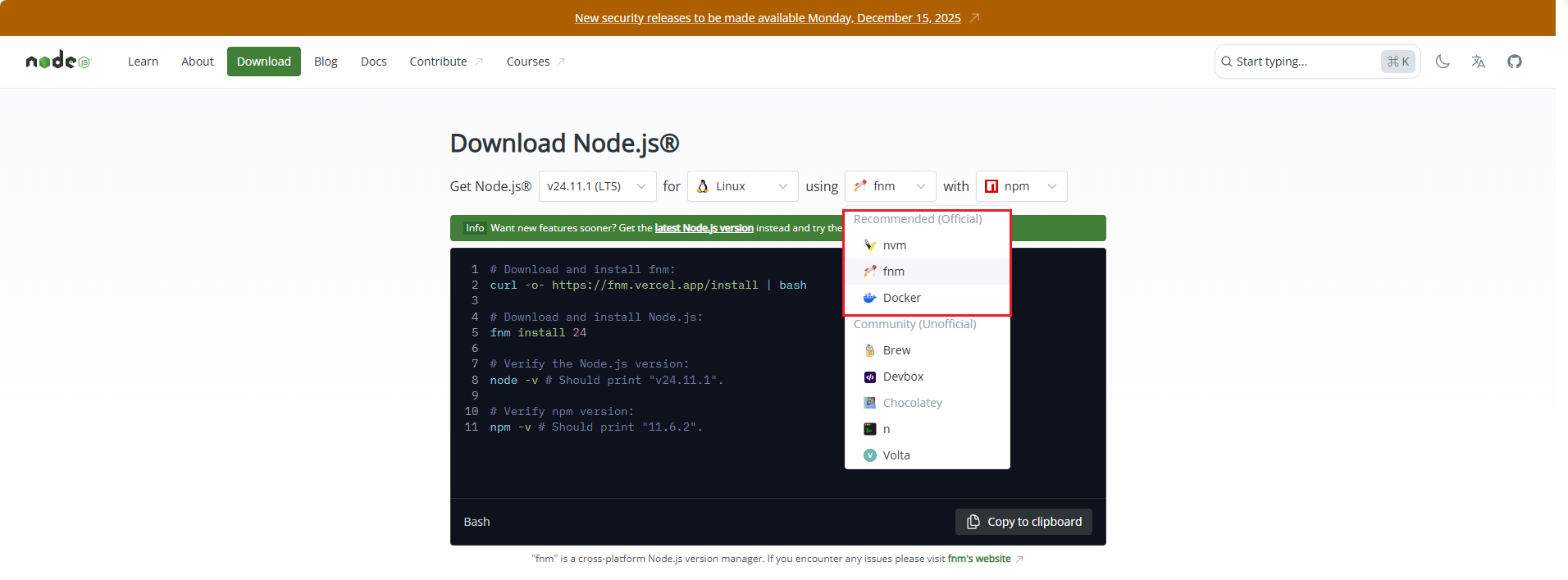Click the 'node -v' code line
Screen dimensions: 1568x580
point(607,380)
